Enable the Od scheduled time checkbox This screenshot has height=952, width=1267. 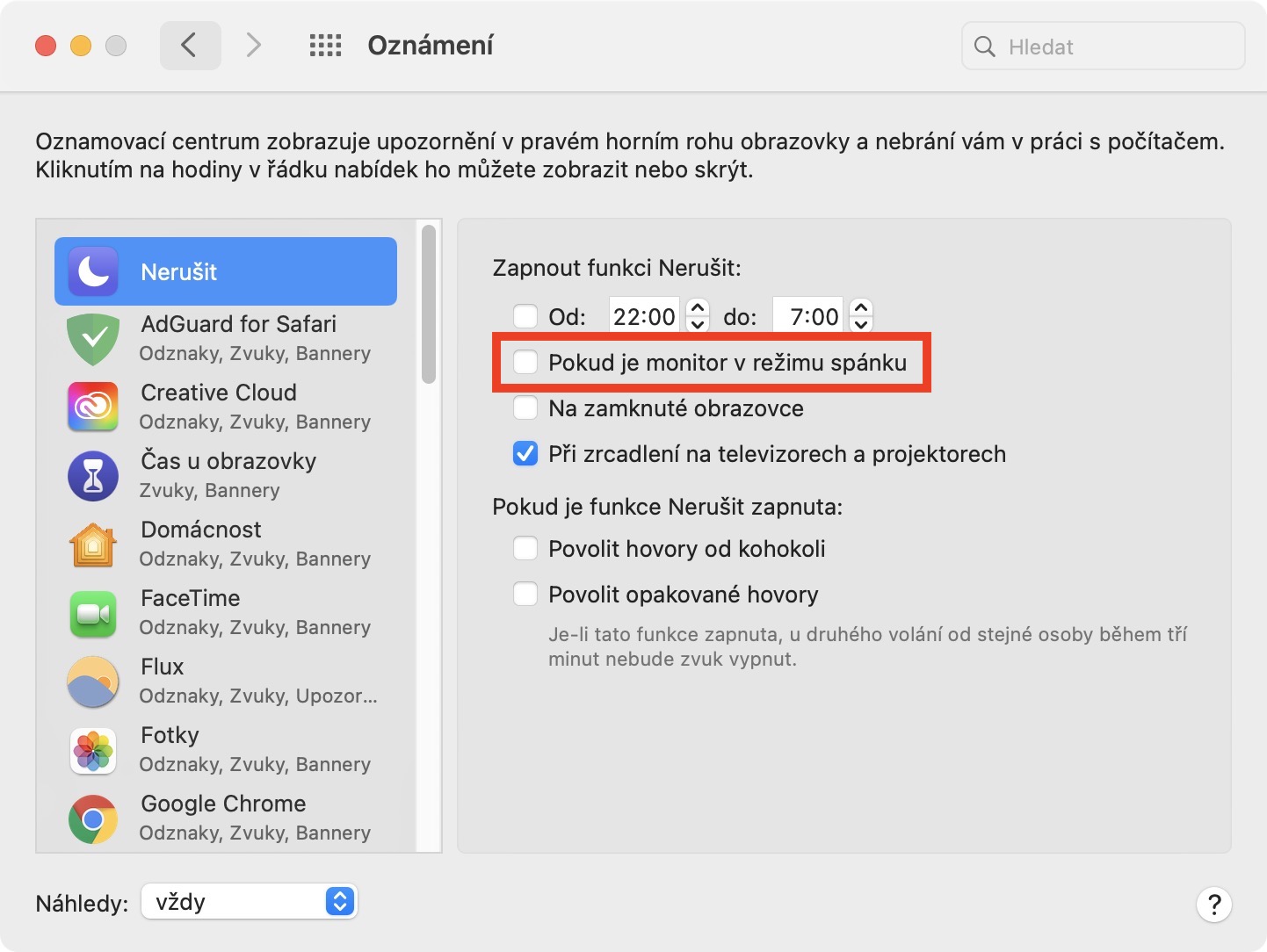[x=525, y=316]
